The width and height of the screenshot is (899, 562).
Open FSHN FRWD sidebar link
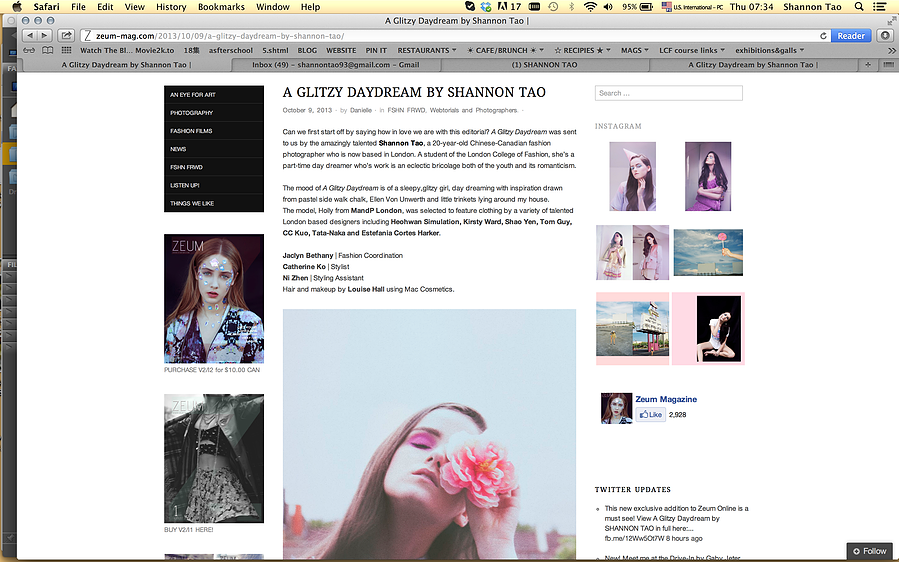(x=214, y=167)
